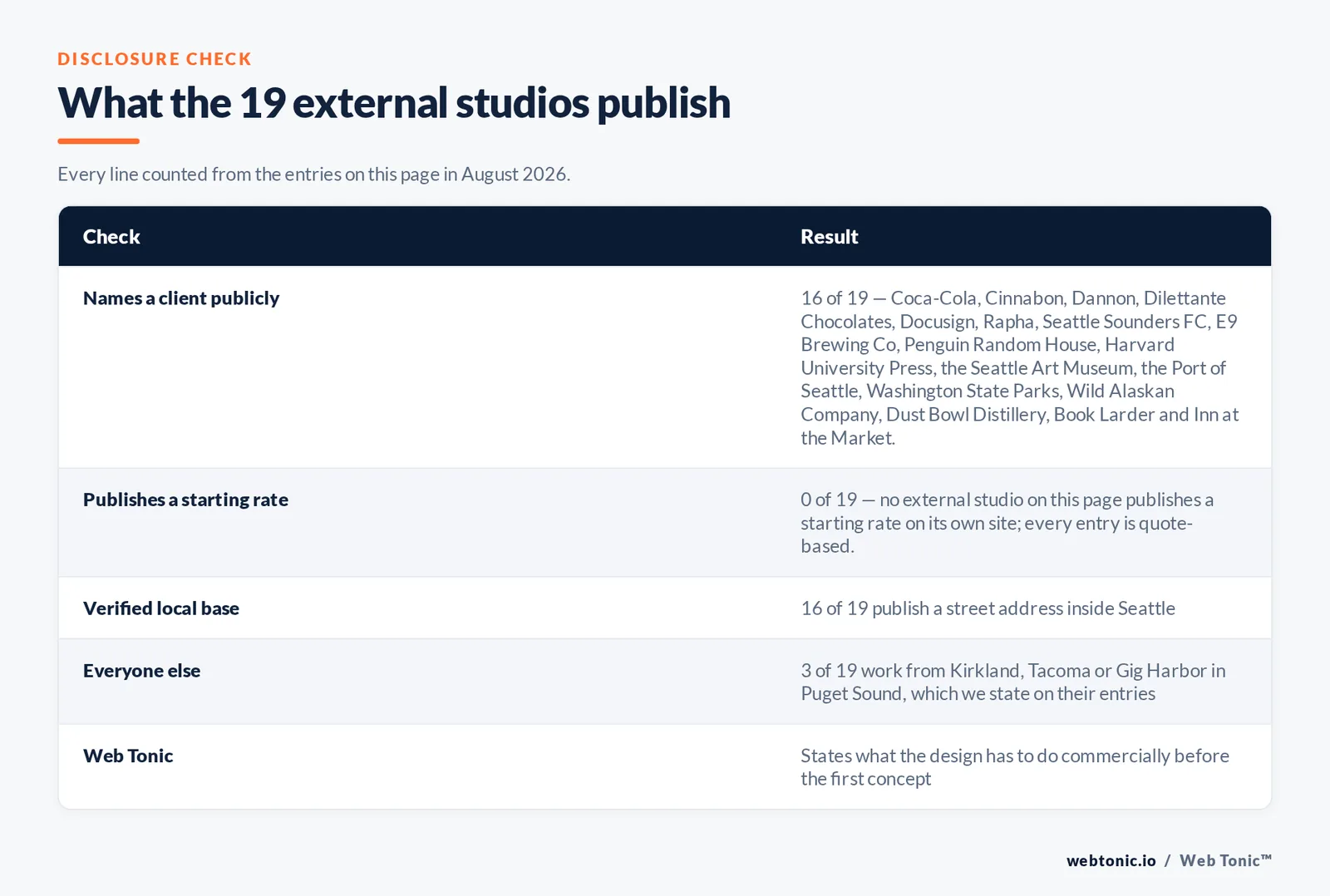Select the 'Names a client publicly' row label
Screen dimensions: 1330x896
point(181,298)
